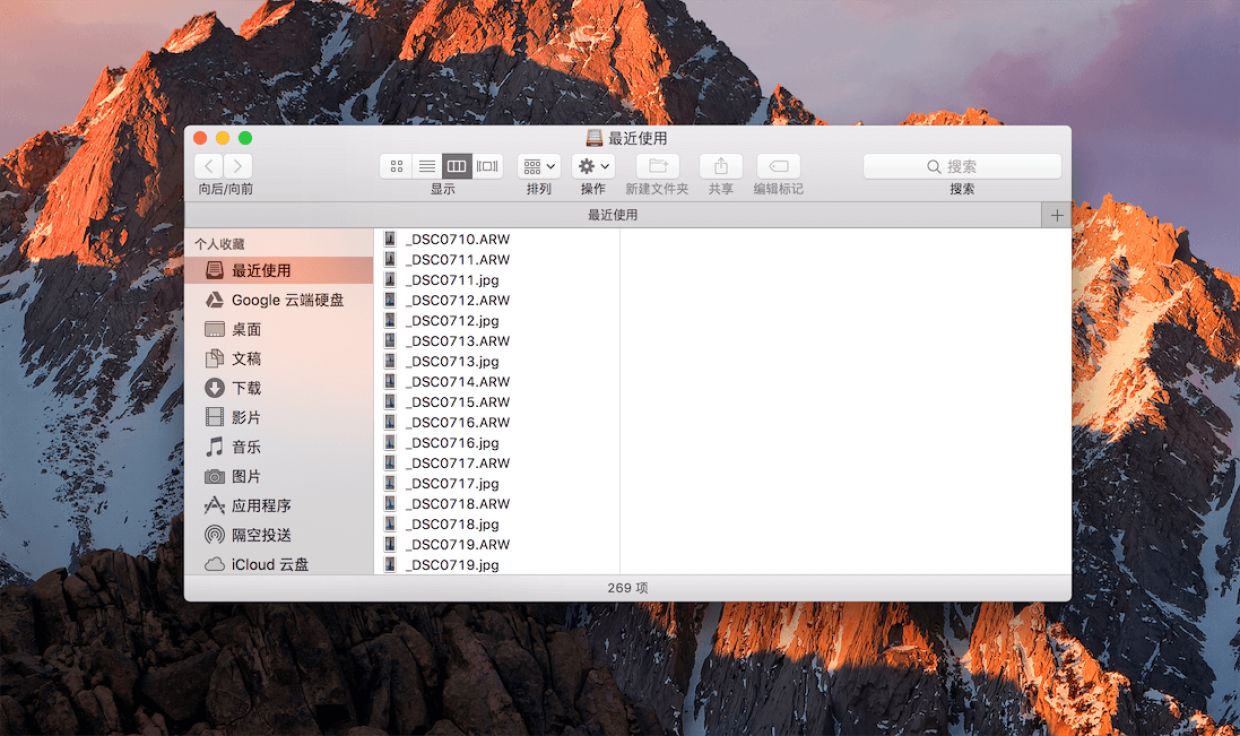Click the 下载 download arrow icon

(x=214, y=388)
